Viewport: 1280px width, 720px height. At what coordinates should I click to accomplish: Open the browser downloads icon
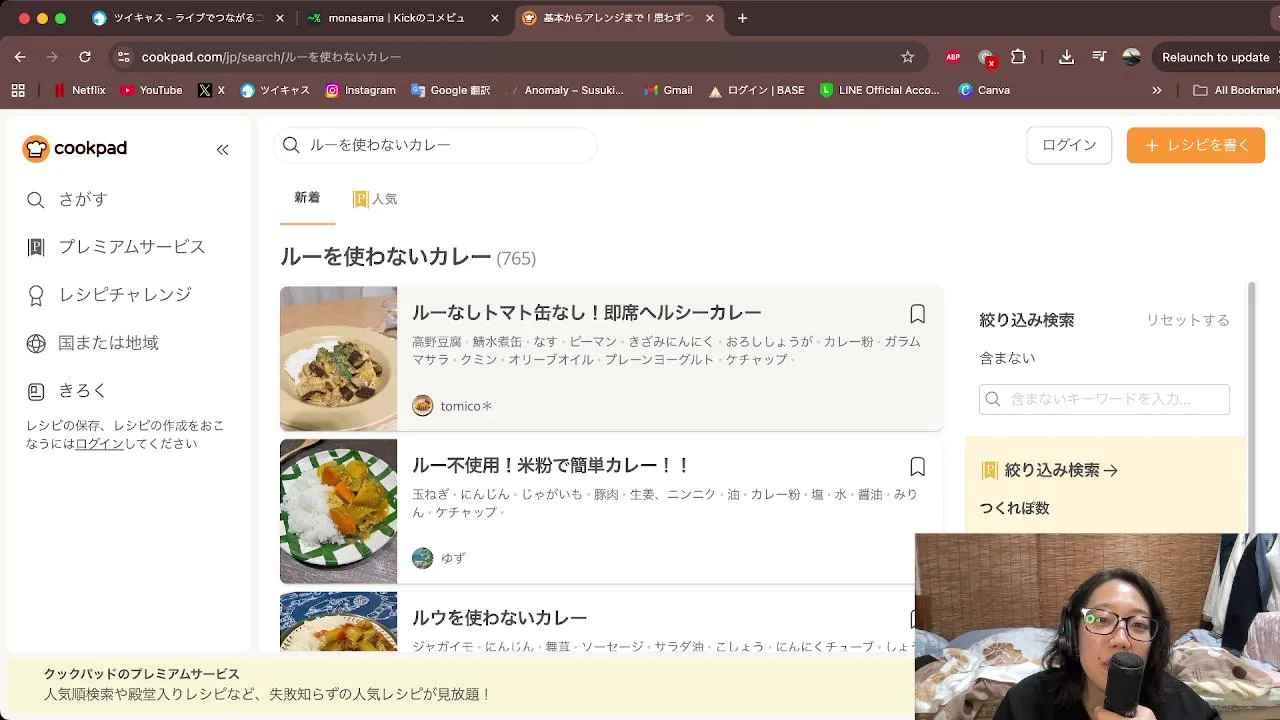click(1066, 57)
